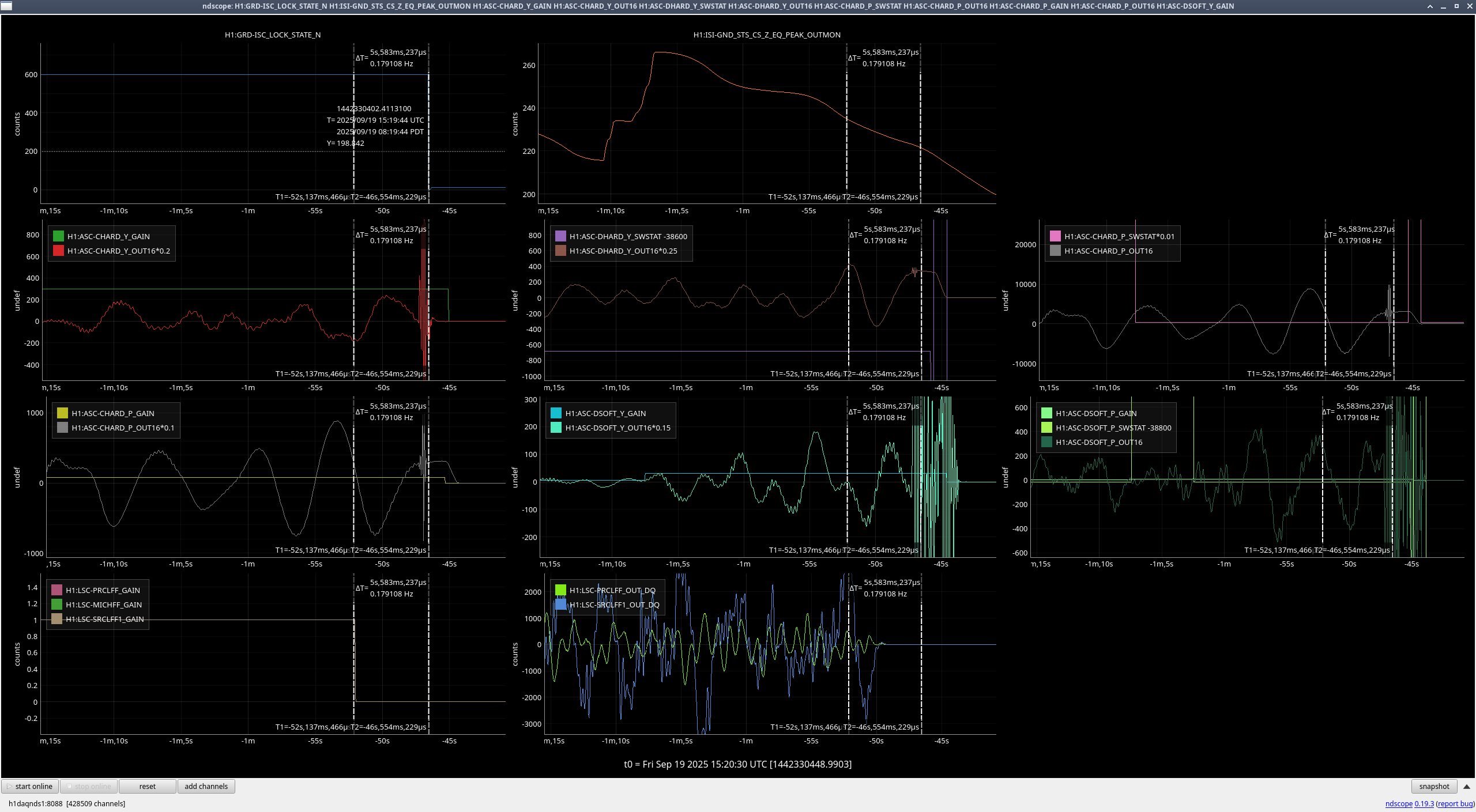Viewport: 1476px width, 812px height.
Task: Click the green CHARD_Y_GAIN legend swatch
Action: coord(58,236)
